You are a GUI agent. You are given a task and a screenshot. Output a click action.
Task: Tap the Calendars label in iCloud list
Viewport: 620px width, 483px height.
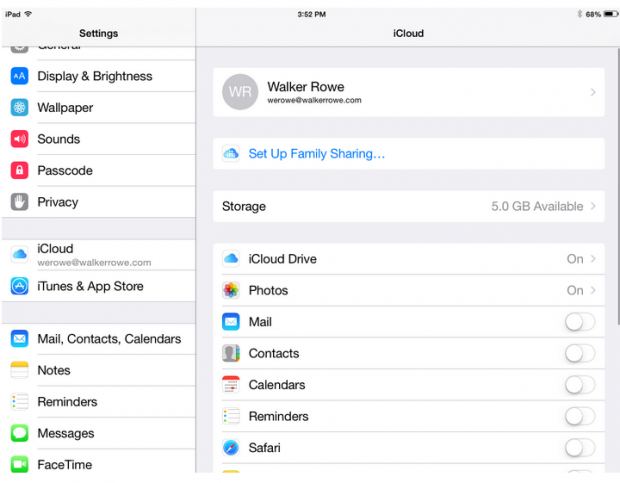click(x=277, y=385)
